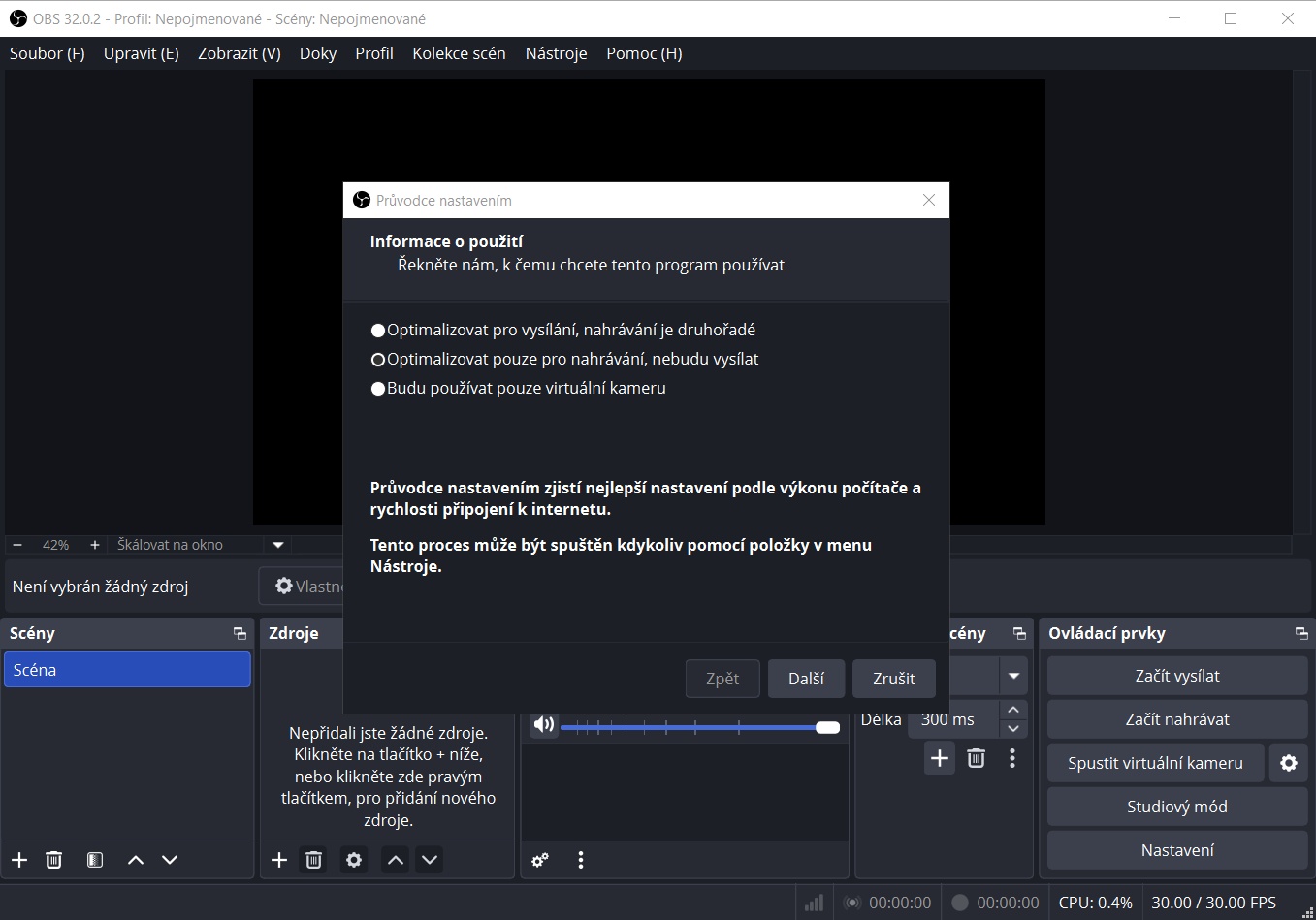
Task: Delete transition using the trash icon
Action: pyautogui.click(x=976, y=758)
